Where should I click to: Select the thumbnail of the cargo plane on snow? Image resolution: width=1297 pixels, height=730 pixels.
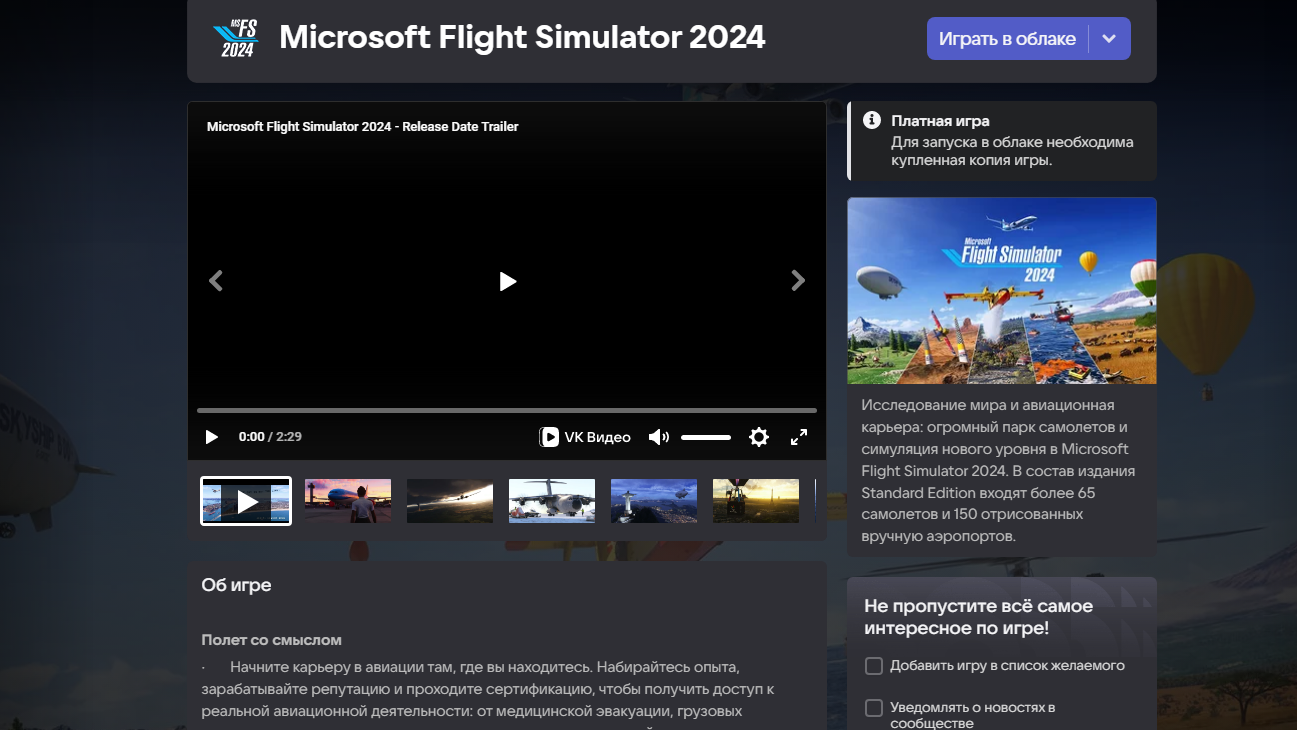[552, 501]
